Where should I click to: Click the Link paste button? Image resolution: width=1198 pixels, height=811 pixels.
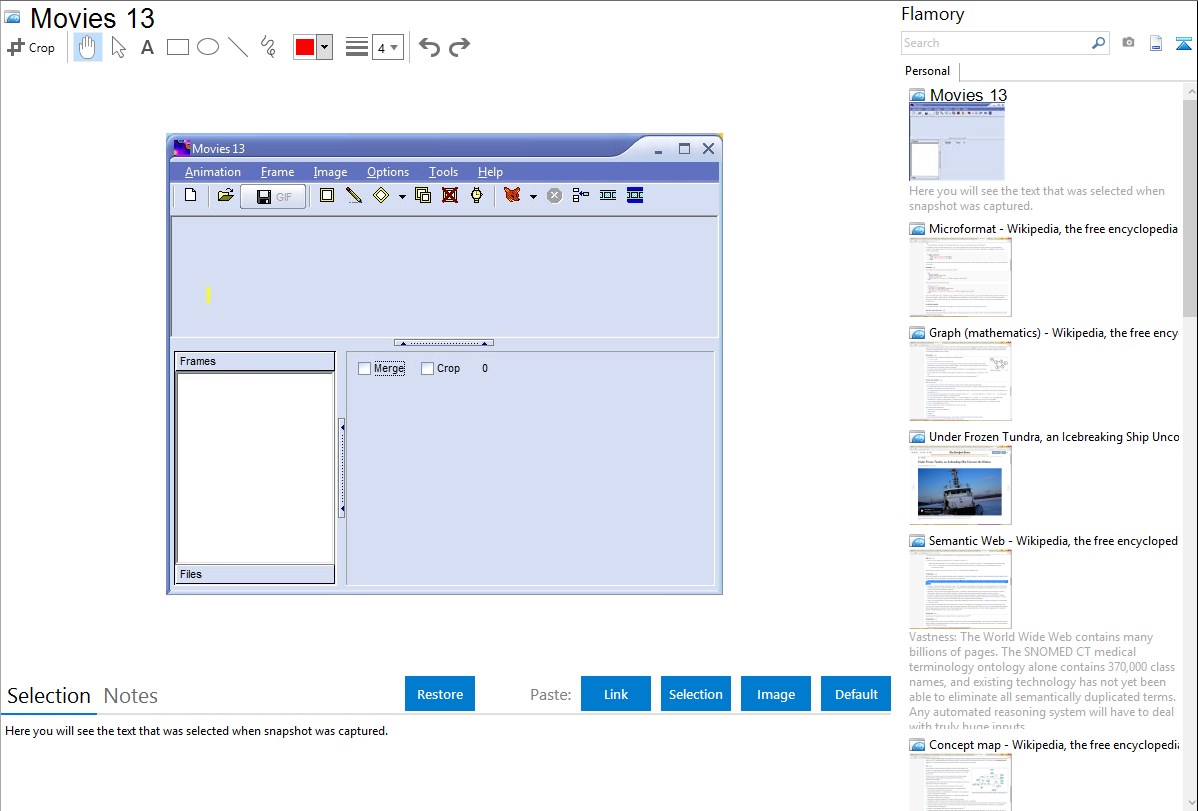(616, 694)
